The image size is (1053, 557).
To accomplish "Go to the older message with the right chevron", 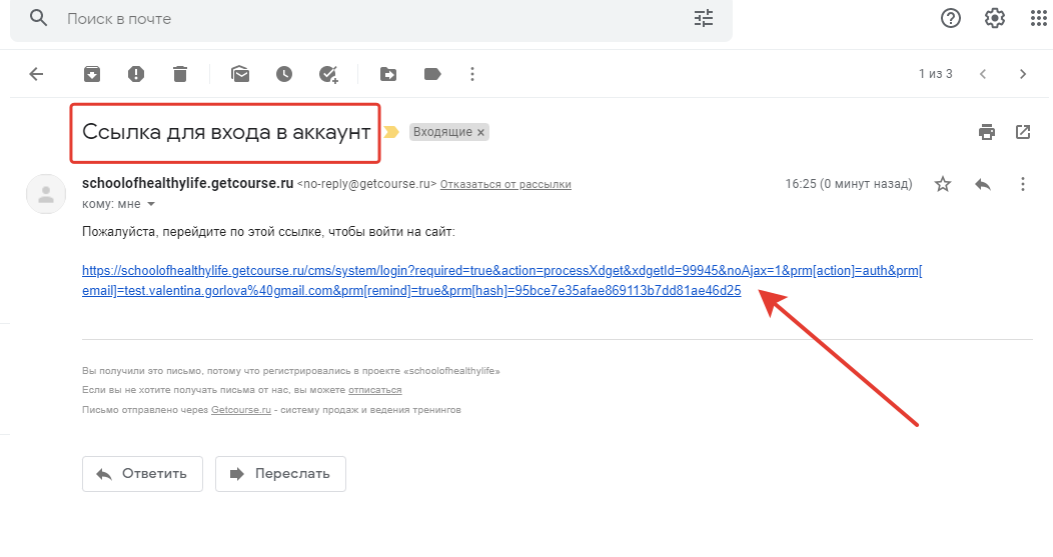I will point(1023,74).
